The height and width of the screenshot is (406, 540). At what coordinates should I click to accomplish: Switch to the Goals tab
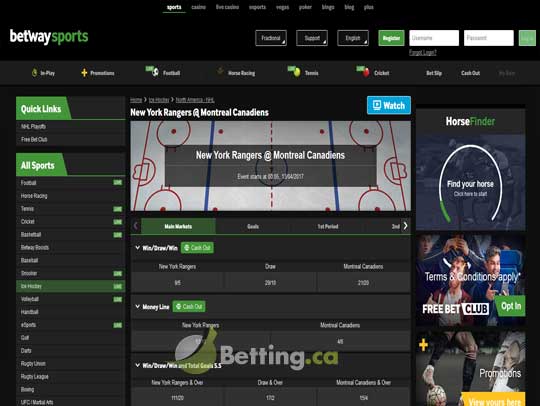253,226
